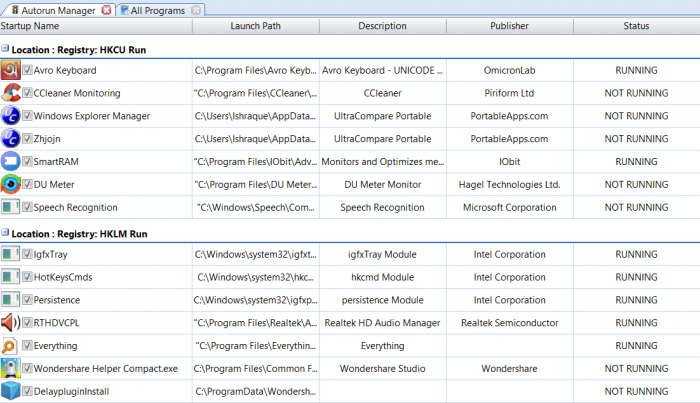700x403 pixels.
Task: Click the CCleaner Monitoring icon
Action: tap(11, 93)
